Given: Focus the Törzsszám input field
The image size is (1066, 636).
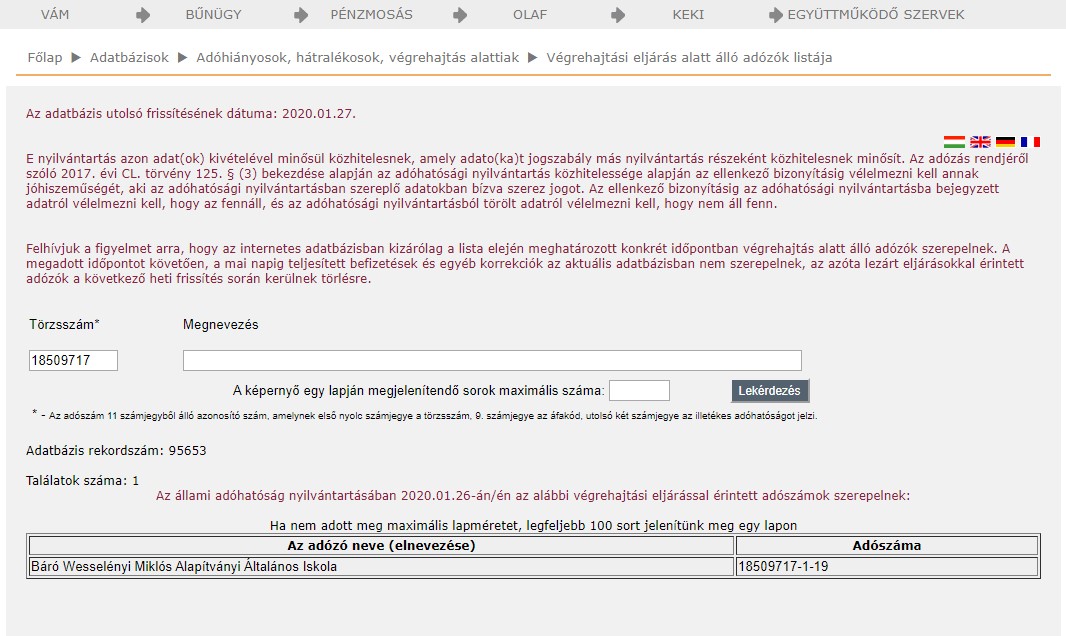Looking at the screenshot, I should coord(73,360).
